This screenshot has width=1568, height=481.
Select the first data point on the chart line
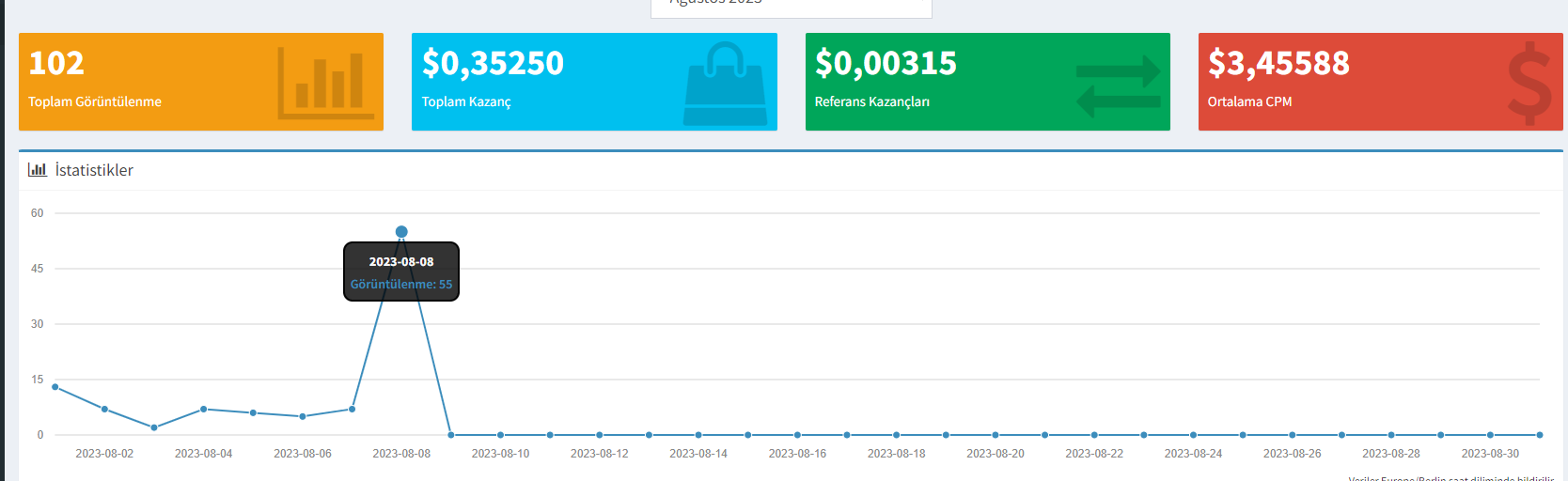pos(55,387)
